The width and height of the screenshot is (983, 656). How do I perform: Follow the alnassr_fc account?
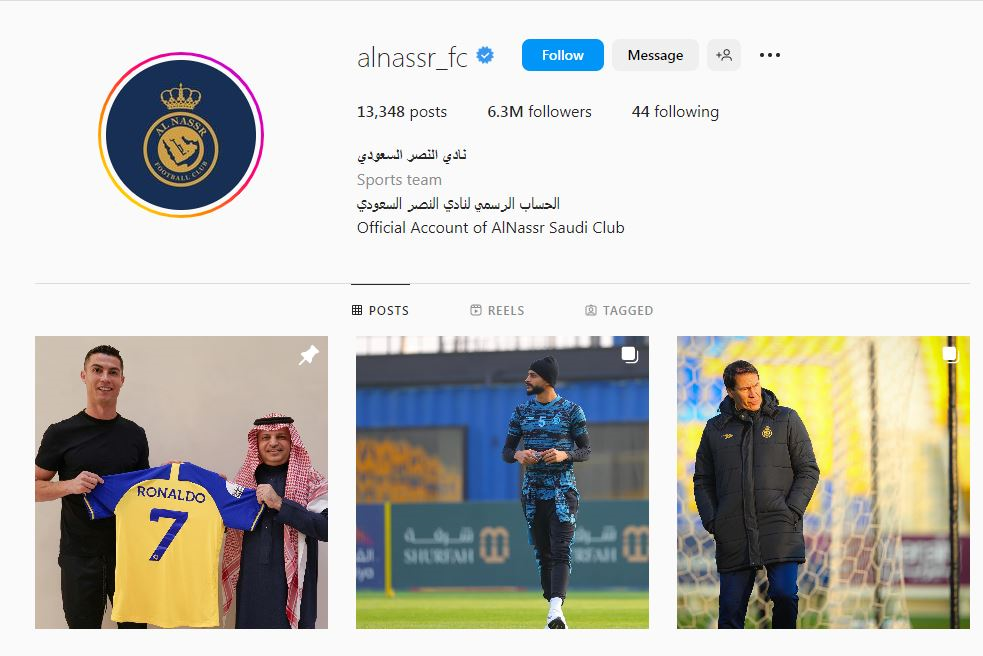(x=562, y=55)
